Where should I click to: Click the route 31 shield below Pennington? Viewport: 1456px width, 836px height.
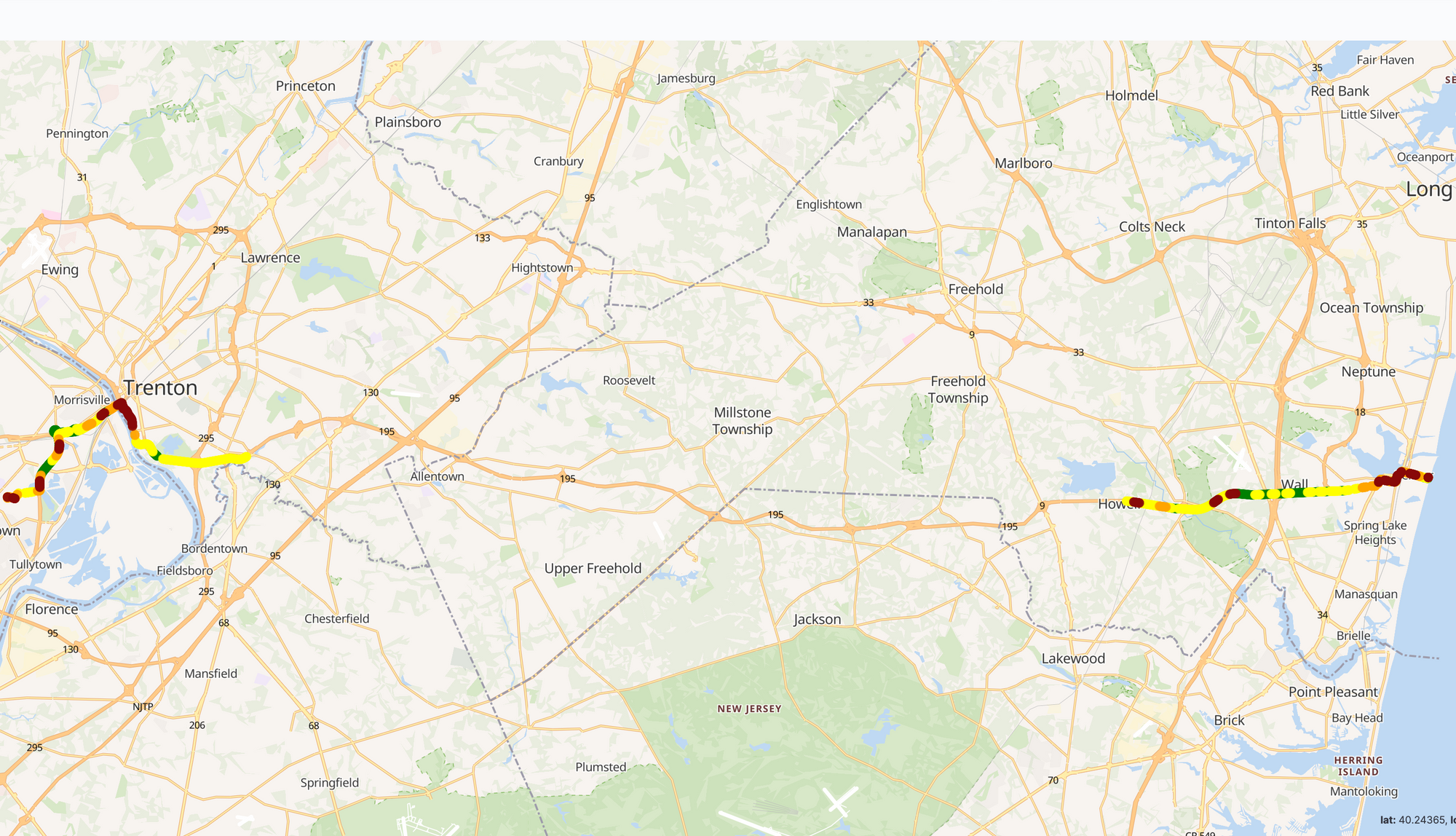click(82, 177)
